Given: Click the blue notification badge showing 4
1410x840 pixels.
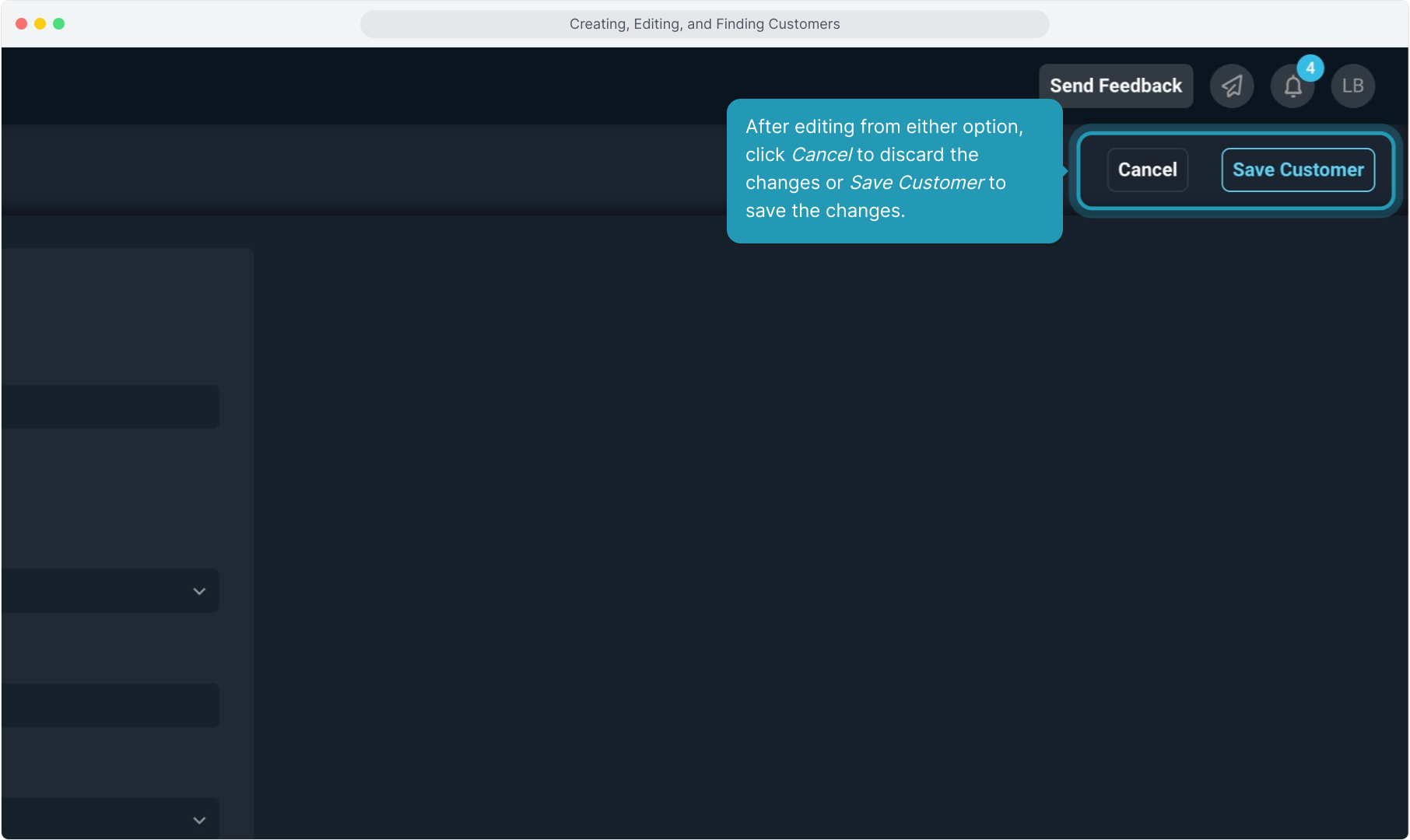Looking at the screenshot, I should coord(1310,68).
